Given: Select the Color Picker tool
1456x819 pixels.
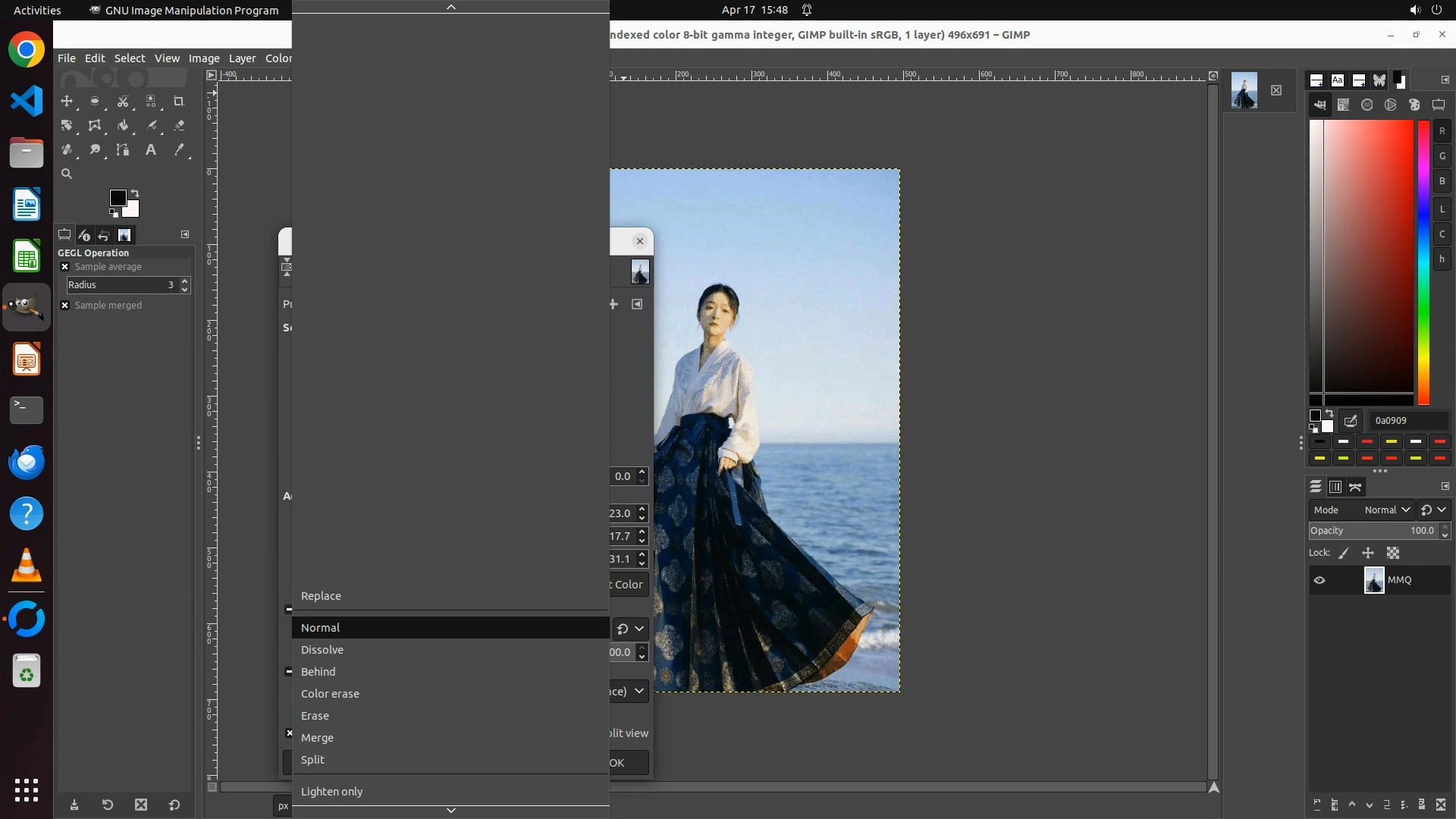Looking at the screenshot, I should (179, 149).
